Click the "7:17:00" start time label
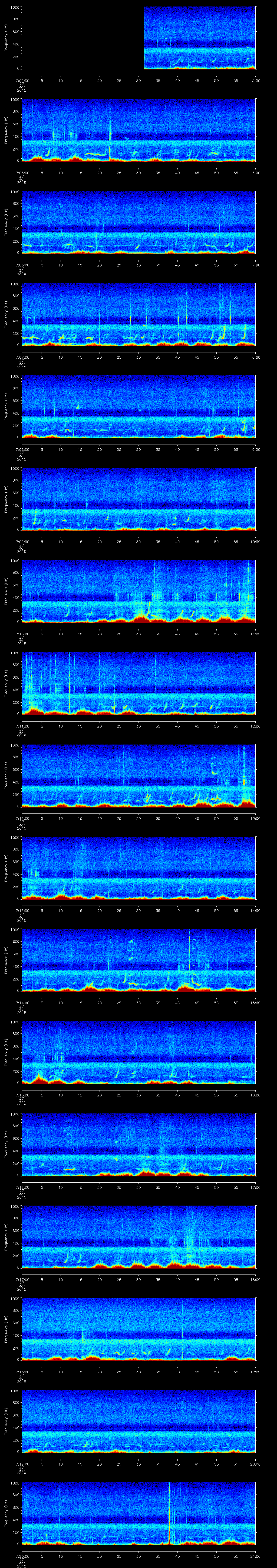This screenshot has height=1568, width=277. [22, 1279]
